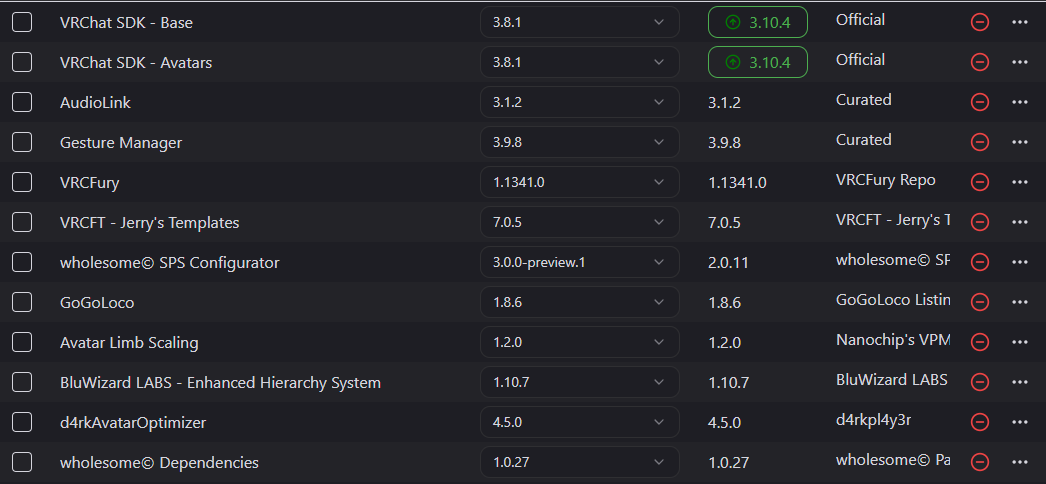This screenshot has width=1046, height=484.
Task: Check the VRChat SDK - Base checkbox
Action: 22,22
